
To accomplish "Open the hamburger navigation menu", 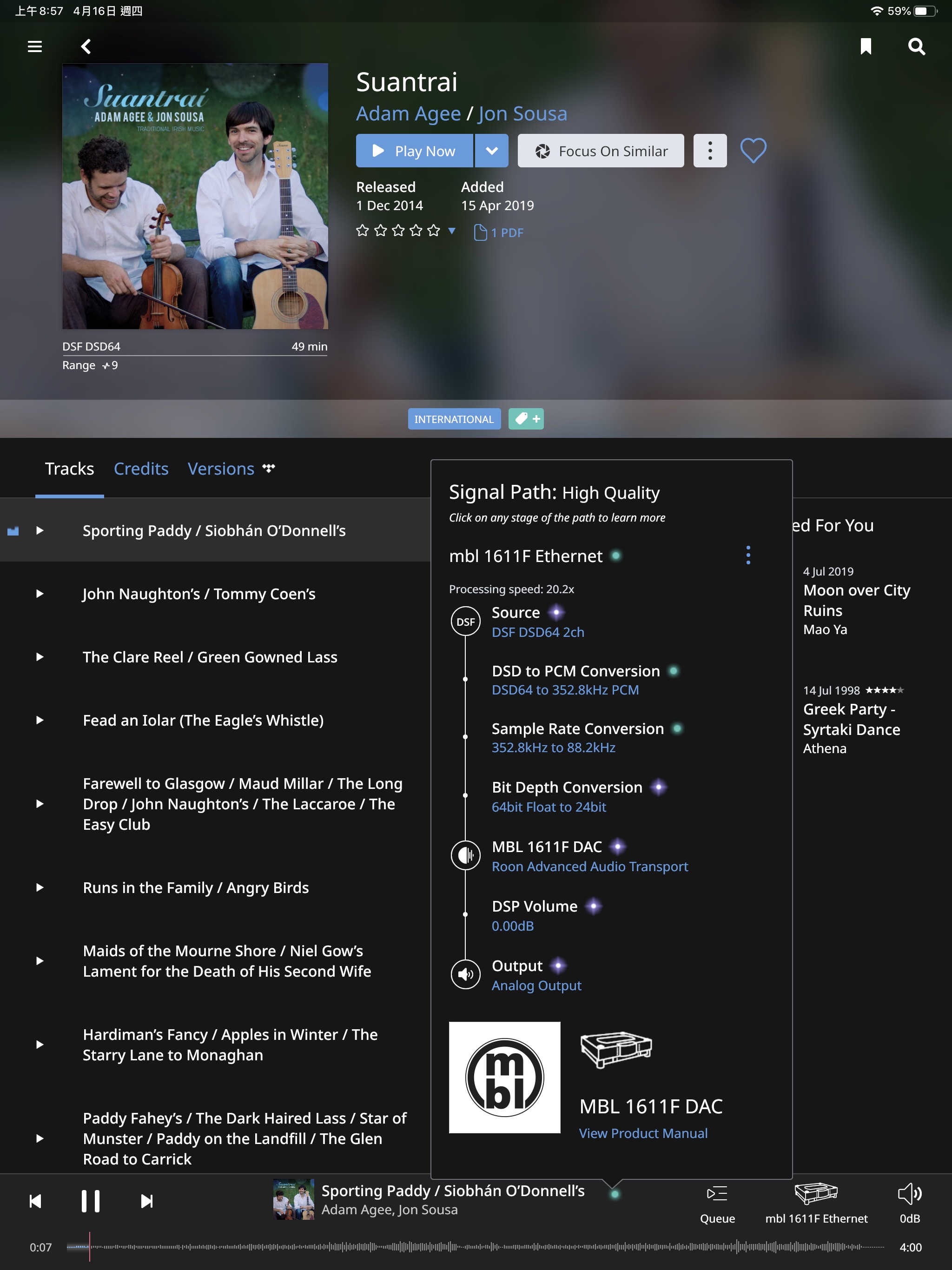I will [35, 46].
